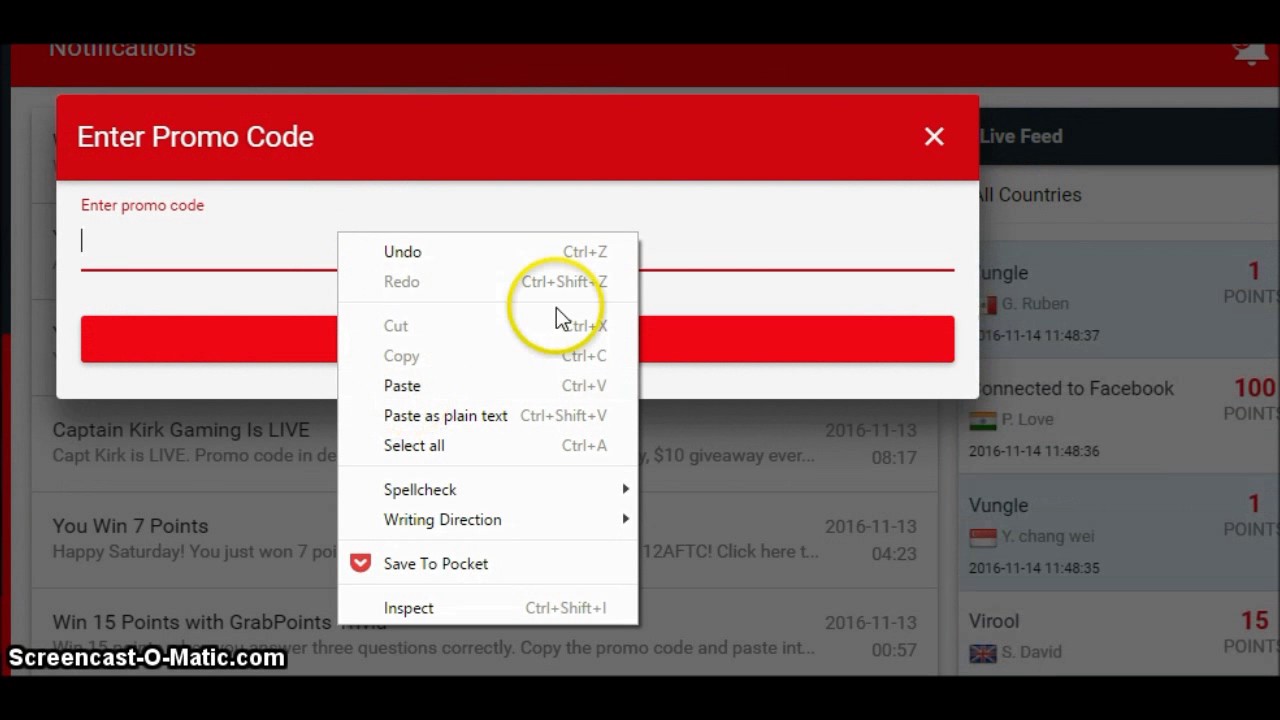Open the All Countries filter dropdown
1280x720 pixels.
click(1030, 195)
